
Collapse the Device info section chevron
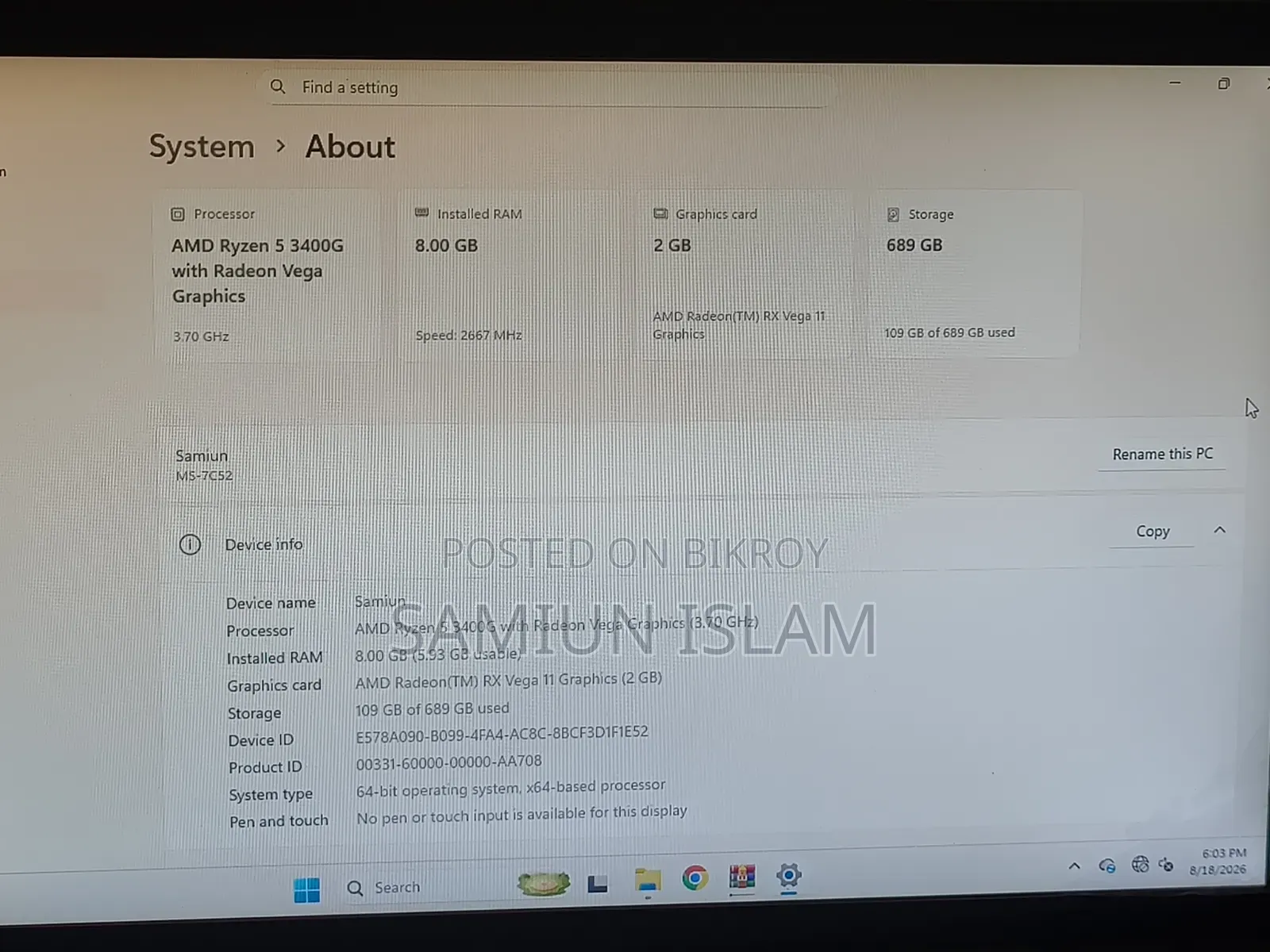pyautogui.click(x=1220, y=530)
